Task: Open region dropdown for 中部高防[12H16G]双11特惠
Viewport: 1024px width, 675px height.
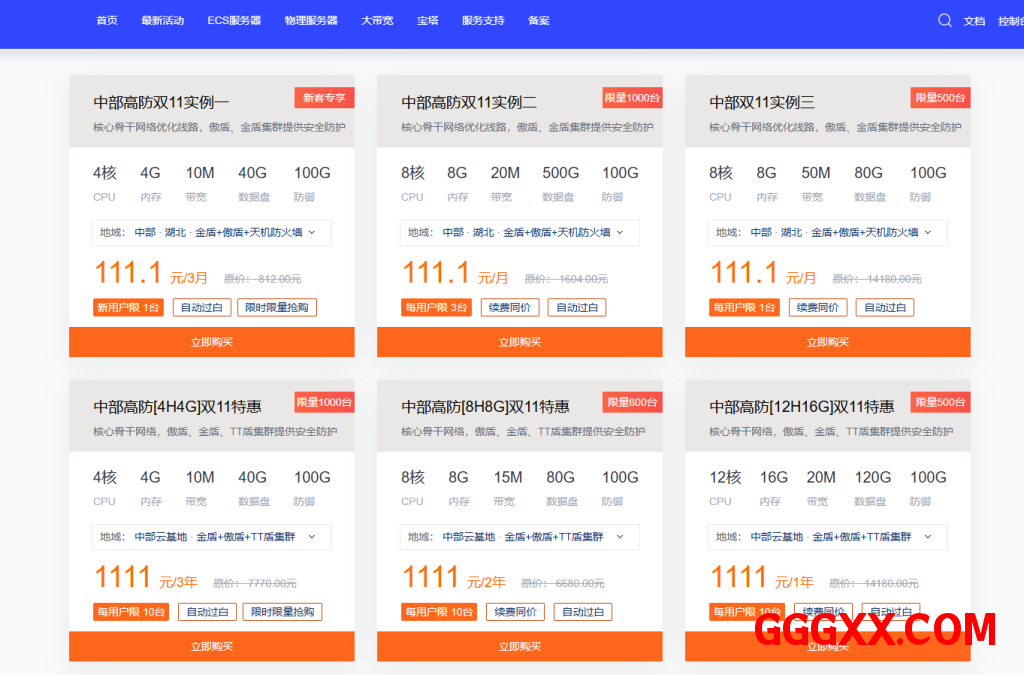Action: [x=827, y=537]
